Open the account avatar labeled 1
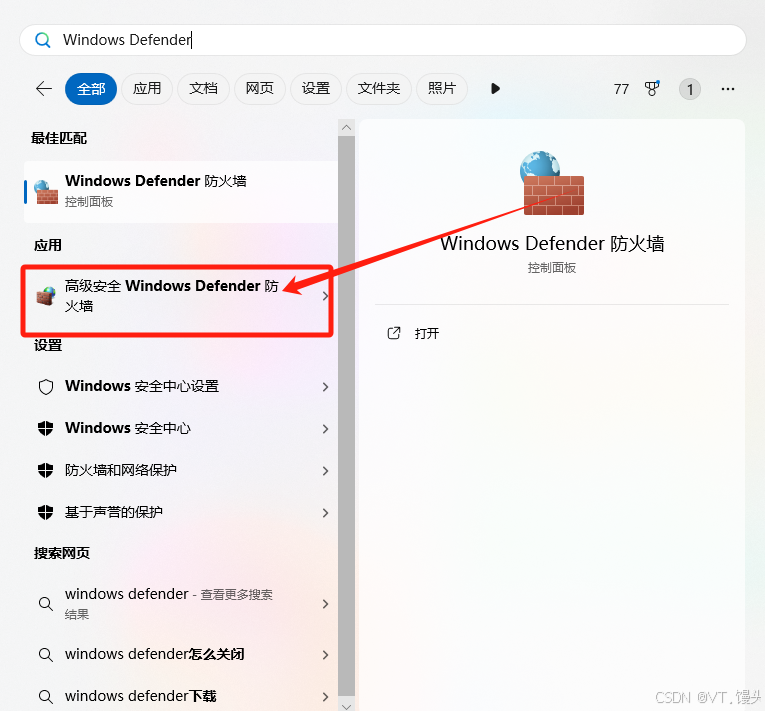The height and width of the screenshot is (711, 765). 690,89
